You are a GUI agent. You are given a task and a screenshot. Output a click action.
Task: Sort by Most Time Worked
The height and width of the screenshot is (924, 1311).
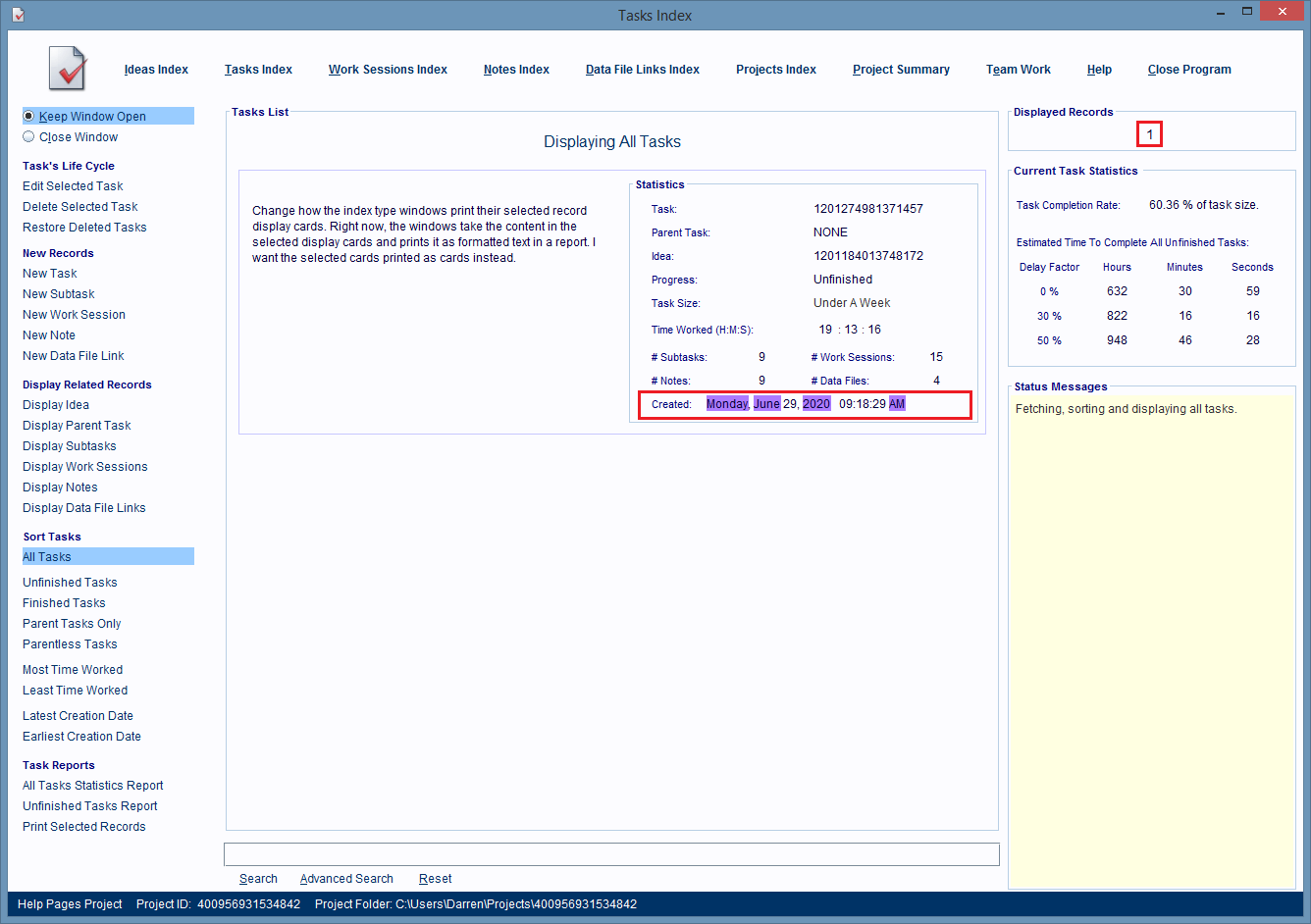point(73,670)
